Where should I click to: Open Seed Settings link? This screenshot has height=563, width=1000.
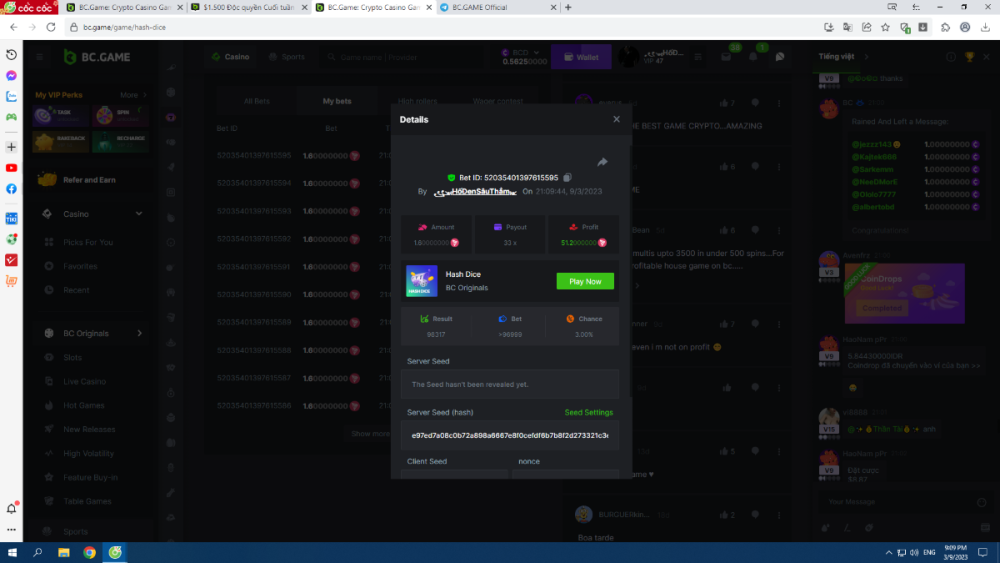pos(588,412)
